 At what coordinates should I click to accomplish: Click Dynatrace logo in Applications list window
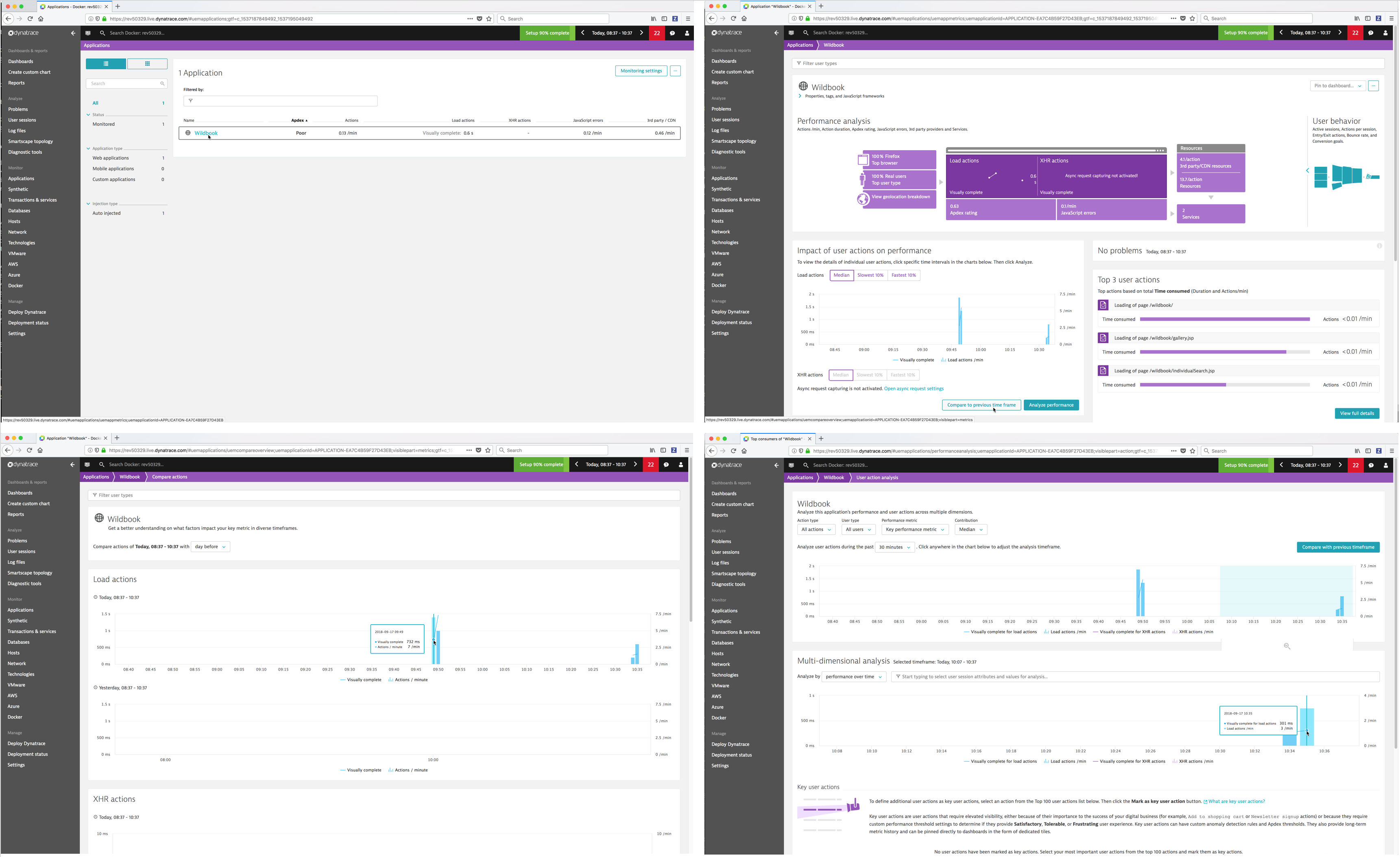click(x=24, y=33)
